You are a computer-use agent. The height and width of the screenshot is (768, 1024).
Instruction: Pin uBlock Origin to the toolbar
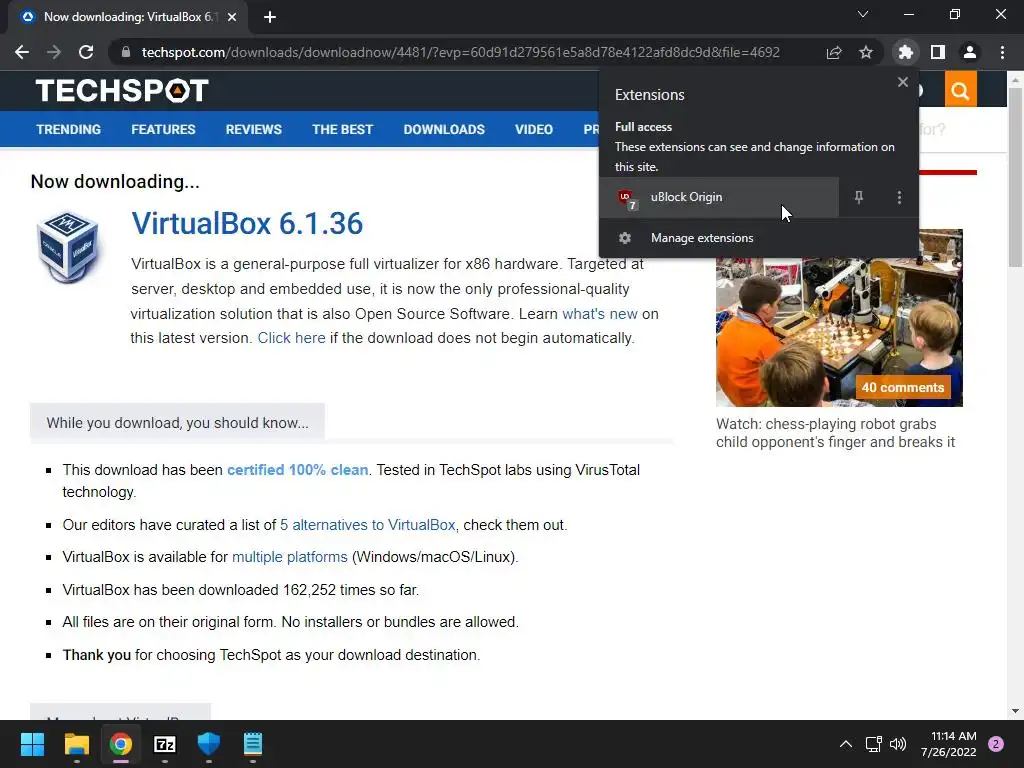click(859, 197)
